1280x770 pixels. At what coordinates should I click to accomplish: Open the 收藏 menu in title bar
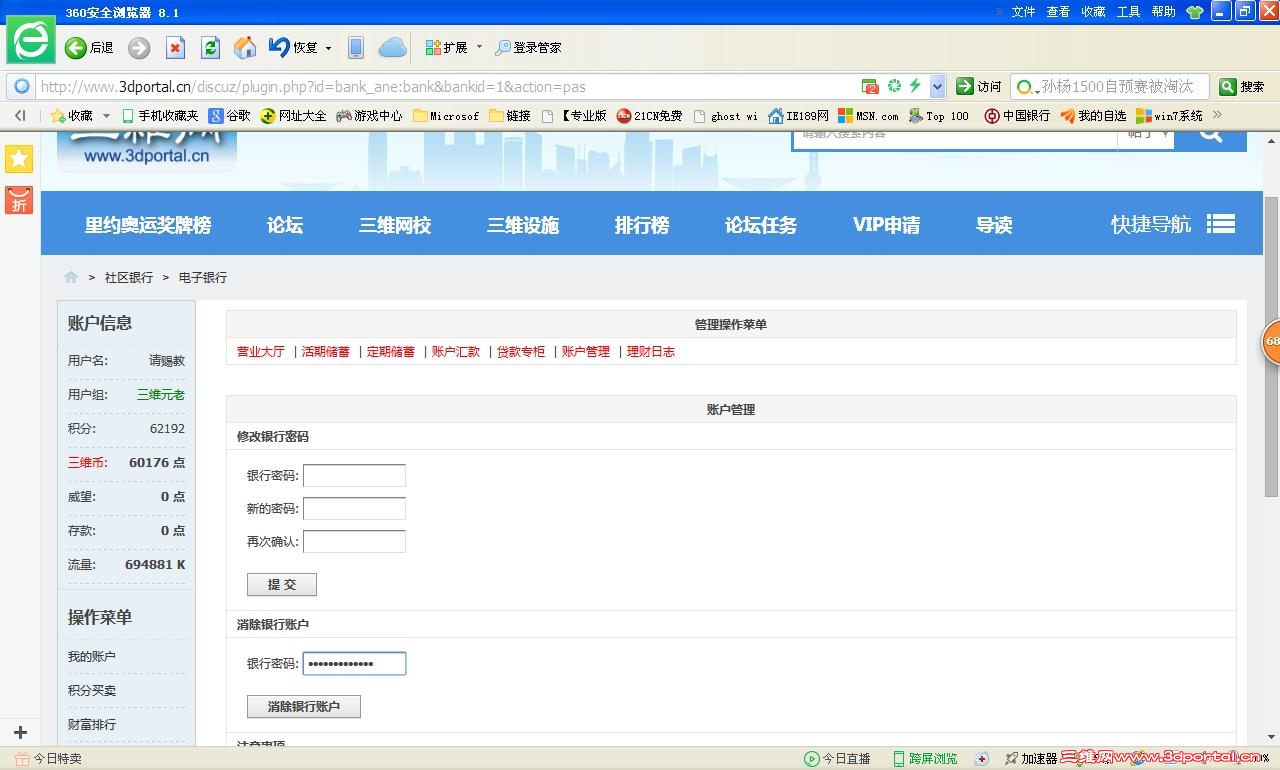[x=1093, y=12]
